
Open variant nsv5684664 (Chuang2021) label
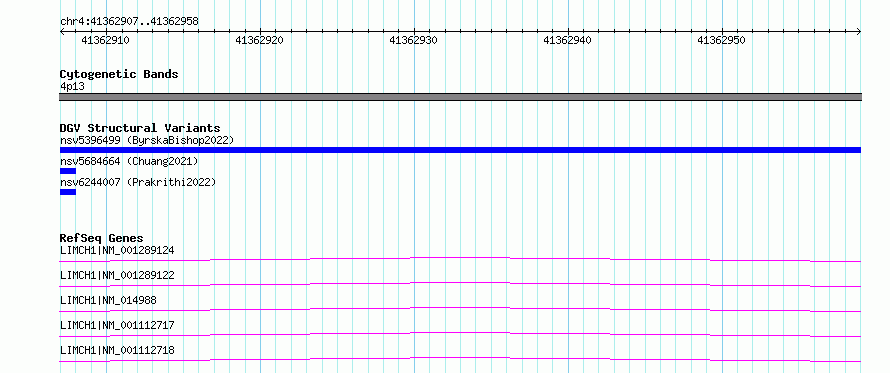tap(129, 162)
